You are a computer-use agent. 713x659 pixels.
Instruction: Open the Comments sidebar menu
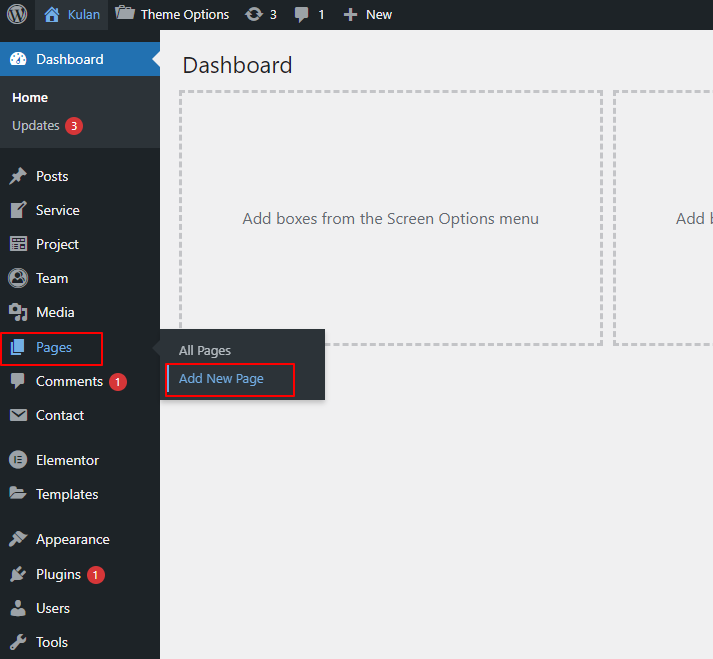tap(70, 381)
